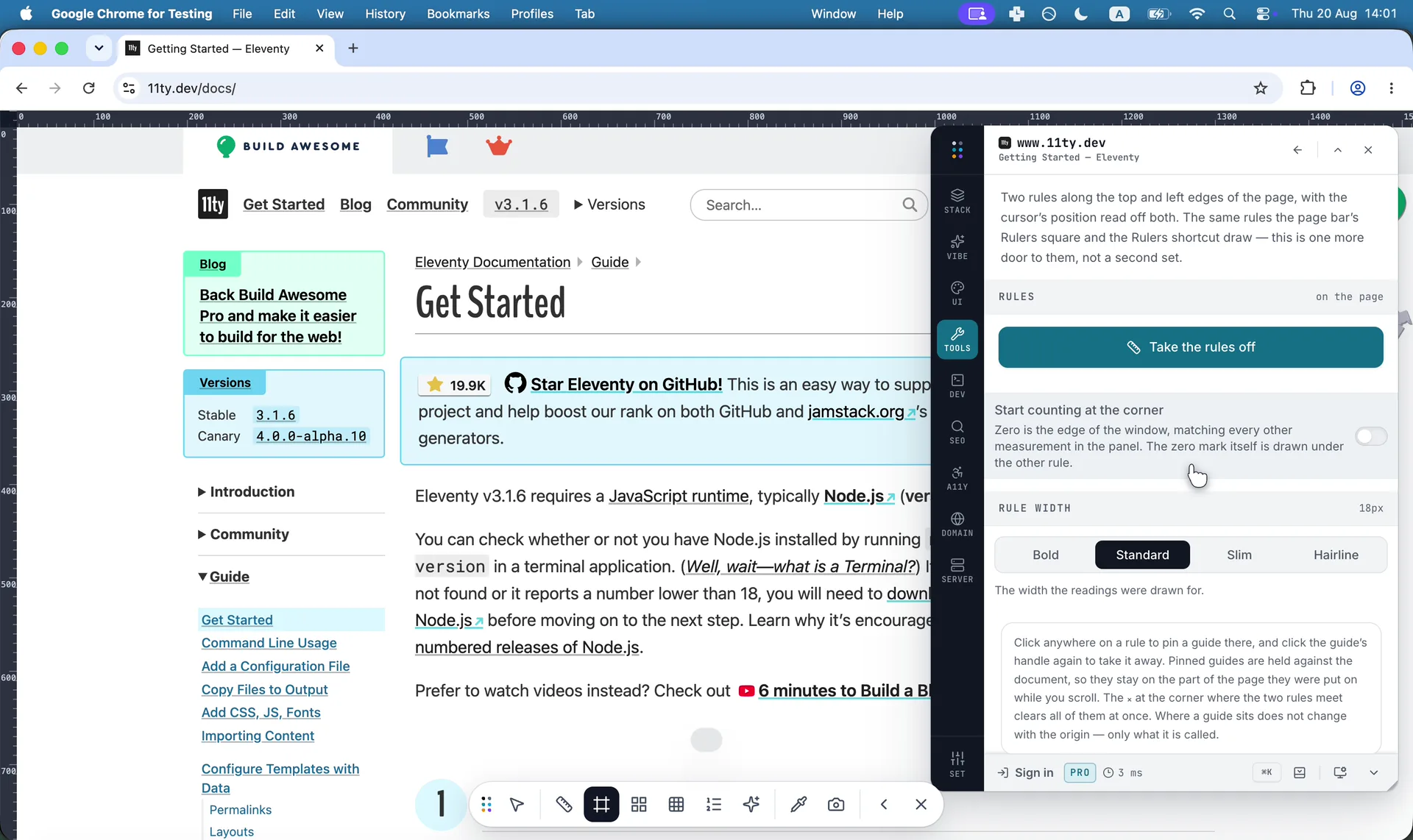Select the Hairline rule width option
The width and height of the screenshot is (1413, 840).
tap(1336, 555)
